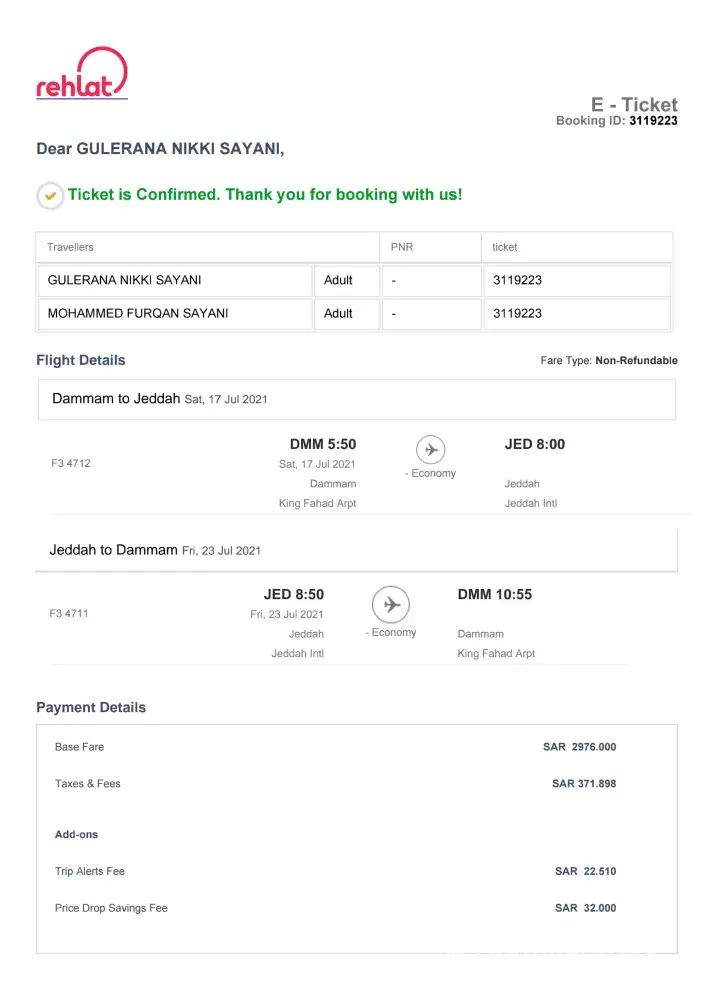Click flight number F3 4711
Image resolution: width=707 pixels, height=1000 pixels.
pos(68,613)
